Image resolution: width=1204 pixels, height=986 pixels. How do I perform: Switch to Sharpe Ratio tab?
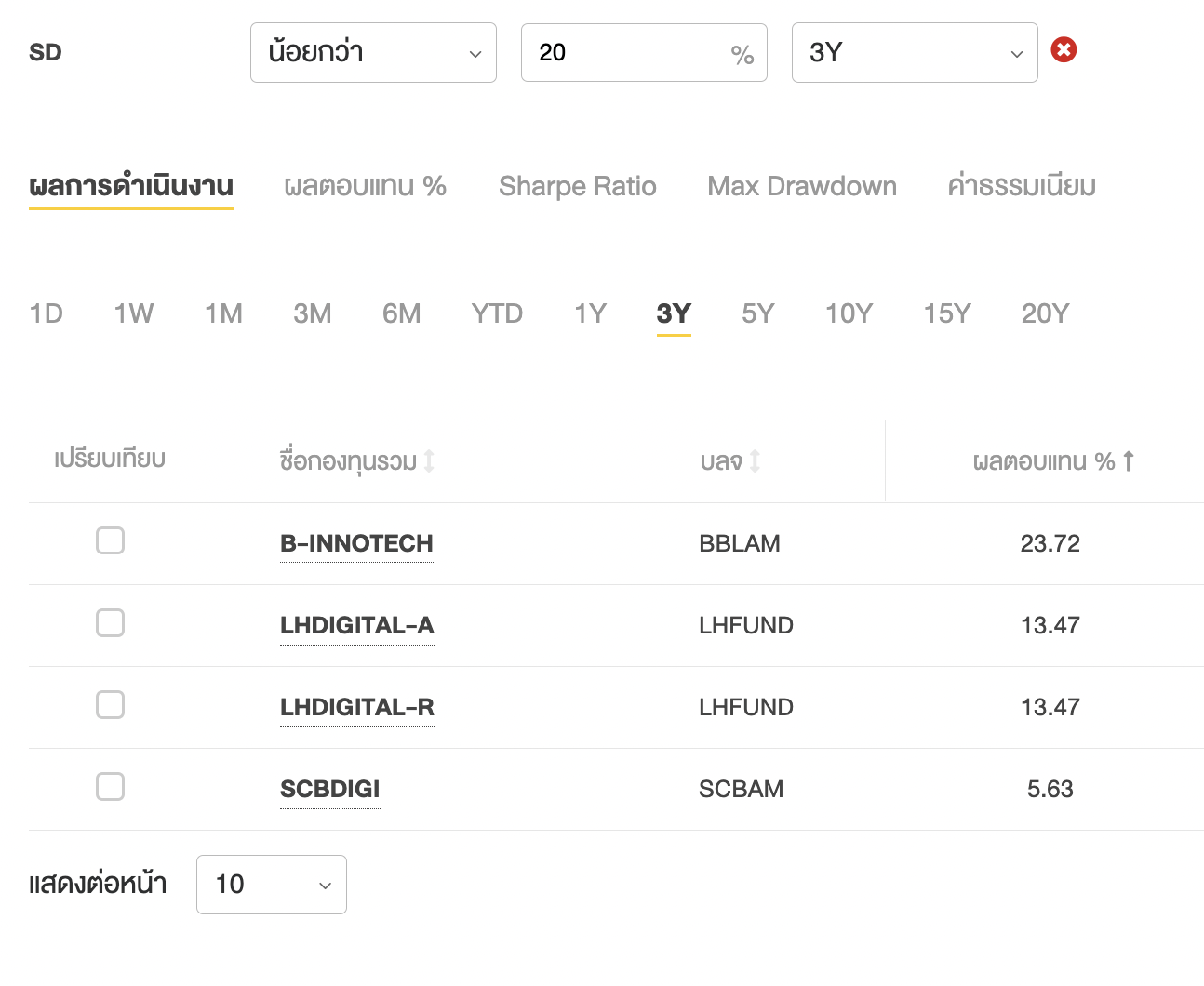pyautogui.click(x=578, y=186)
